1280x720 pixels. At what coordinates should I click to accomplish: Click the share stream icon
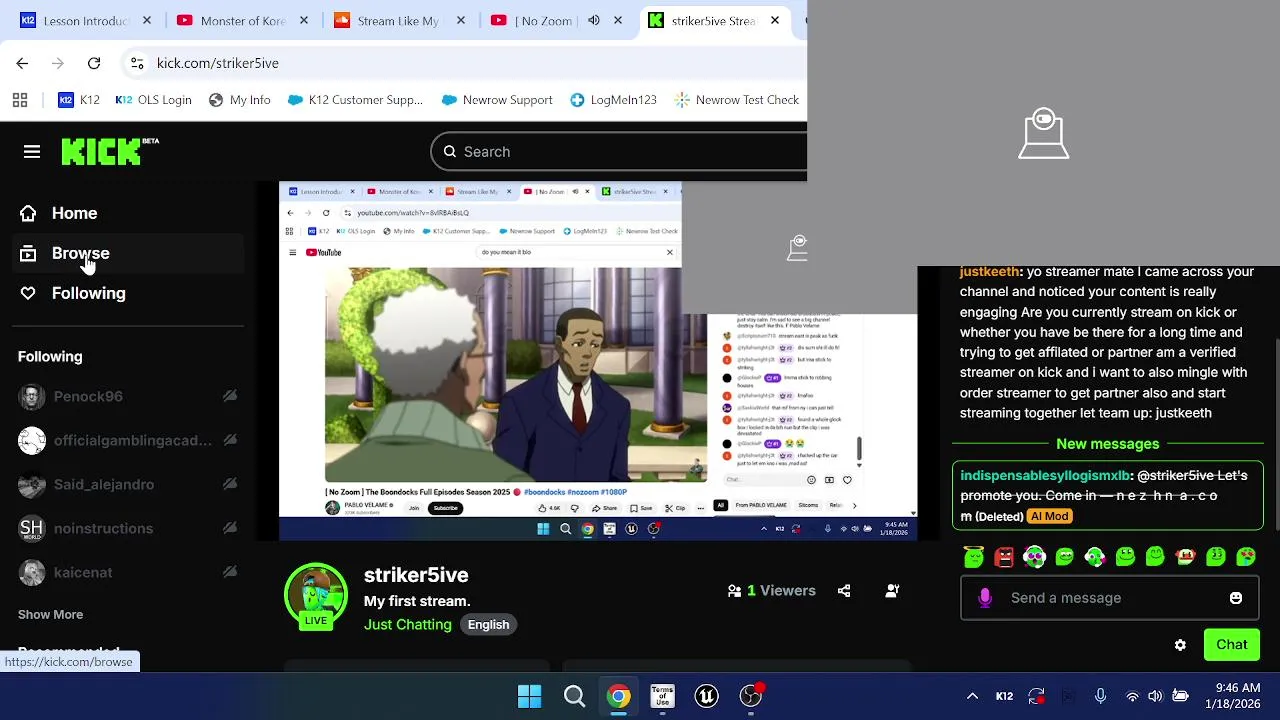(844, 590)
